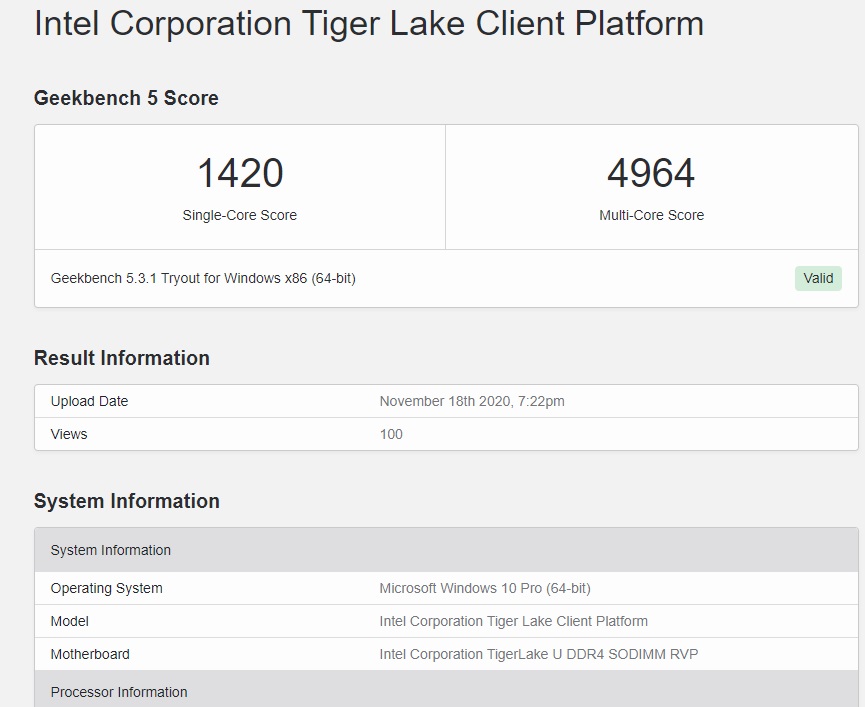
Task: Select the Multi-Core Score label
Action: click(651, 215)
